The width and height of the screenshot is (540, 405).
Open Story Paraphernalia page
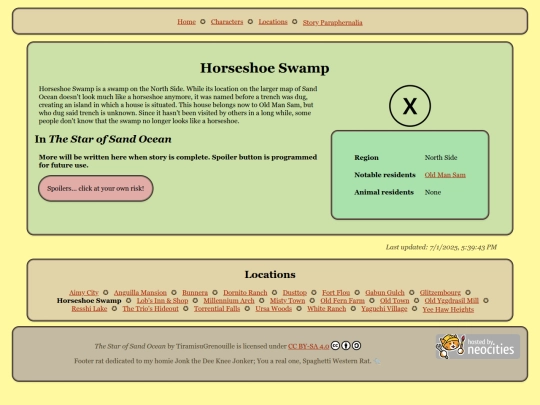332,22
